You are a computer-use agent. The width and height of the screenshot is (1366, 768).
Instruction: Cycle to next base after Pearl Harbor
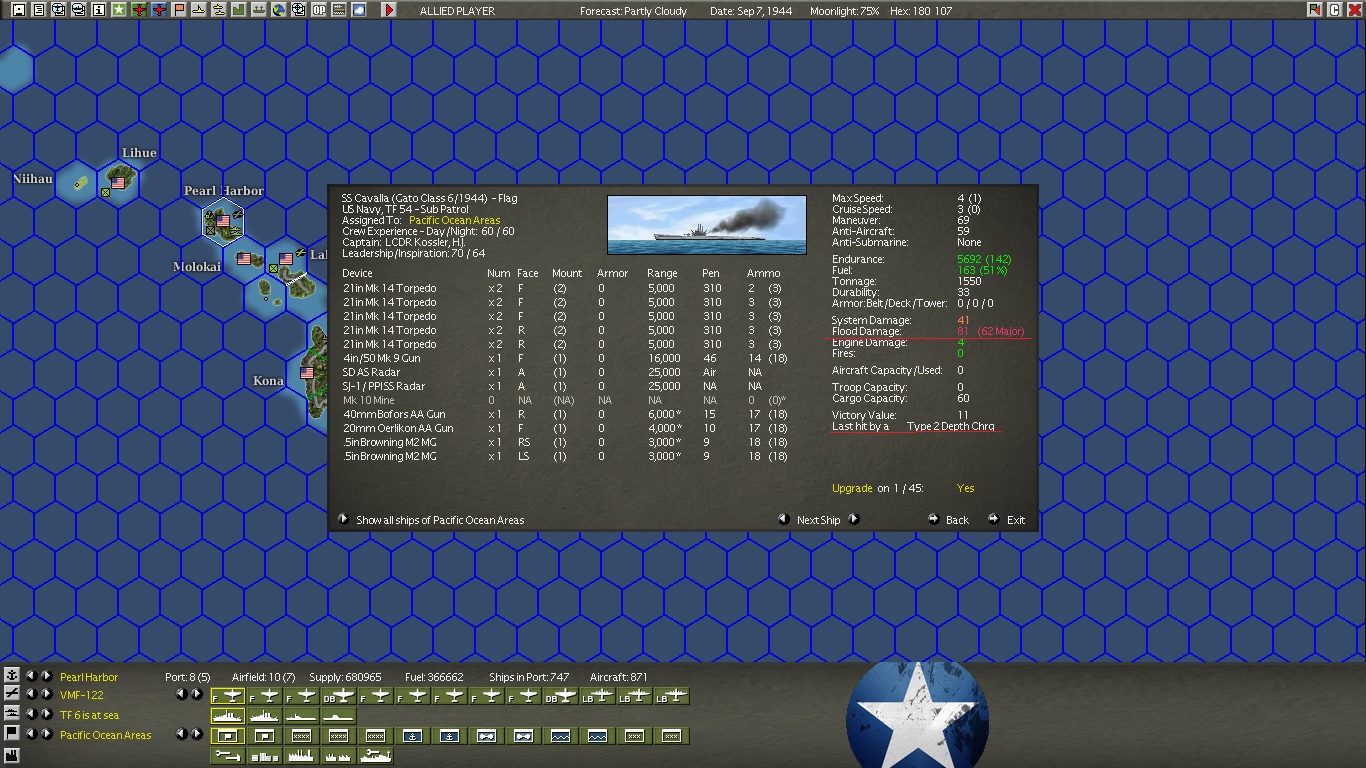46,676
